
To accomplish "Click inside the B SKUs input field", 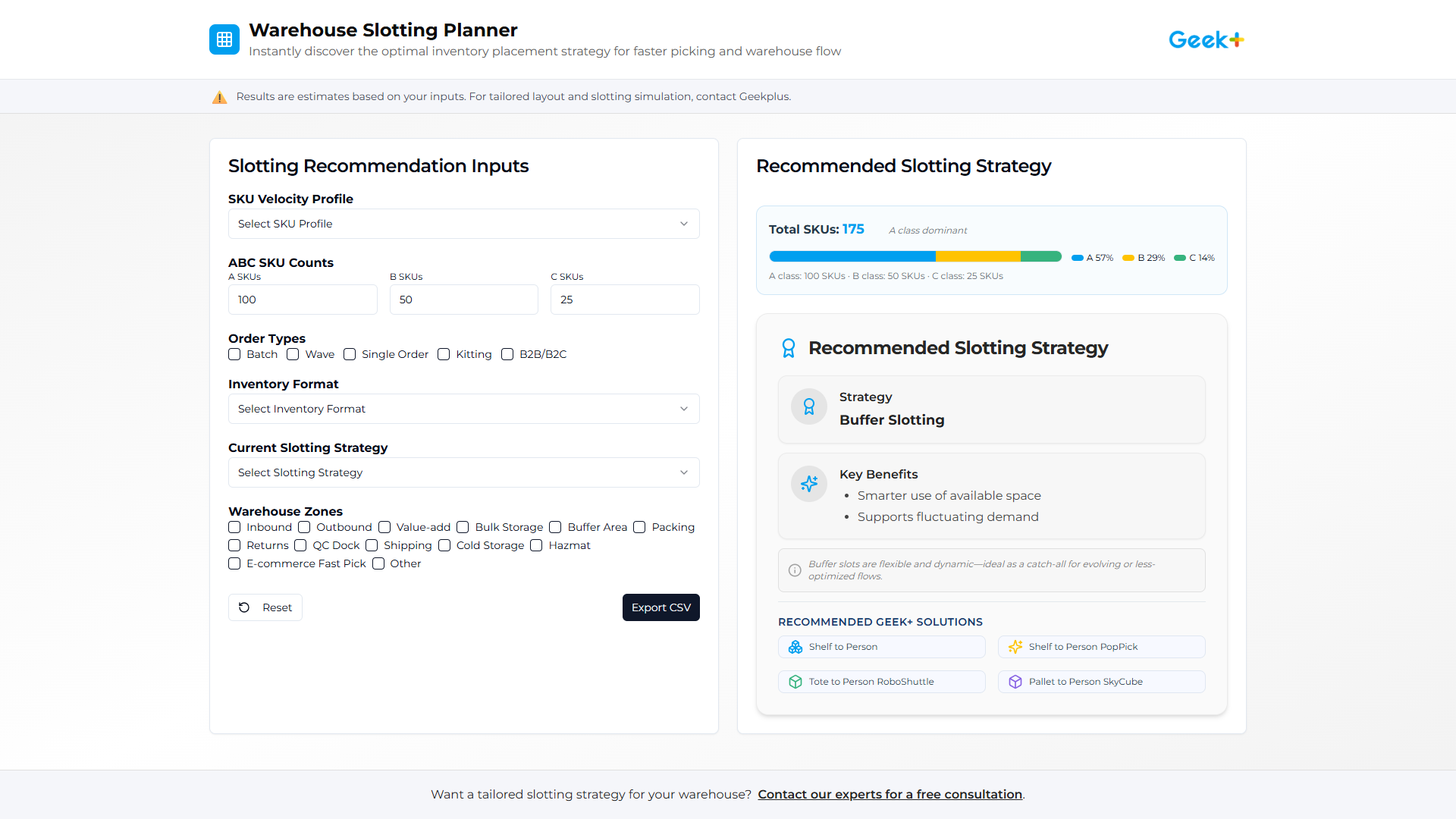I will (463, 300).
